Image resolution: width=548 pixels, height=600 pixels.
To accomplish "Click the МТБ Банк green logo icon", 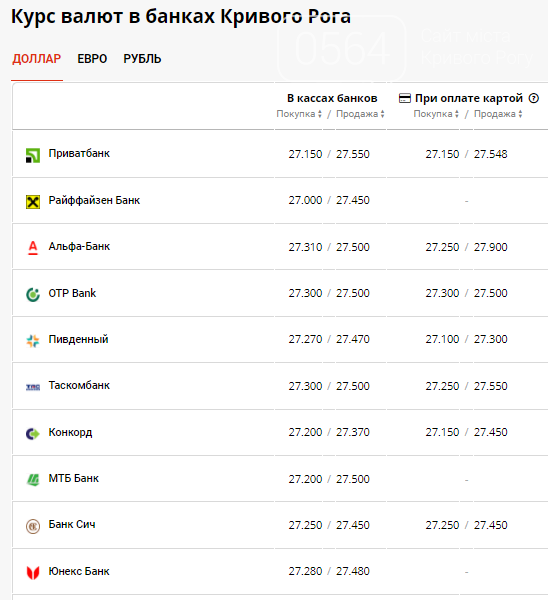I will (33, 480).
